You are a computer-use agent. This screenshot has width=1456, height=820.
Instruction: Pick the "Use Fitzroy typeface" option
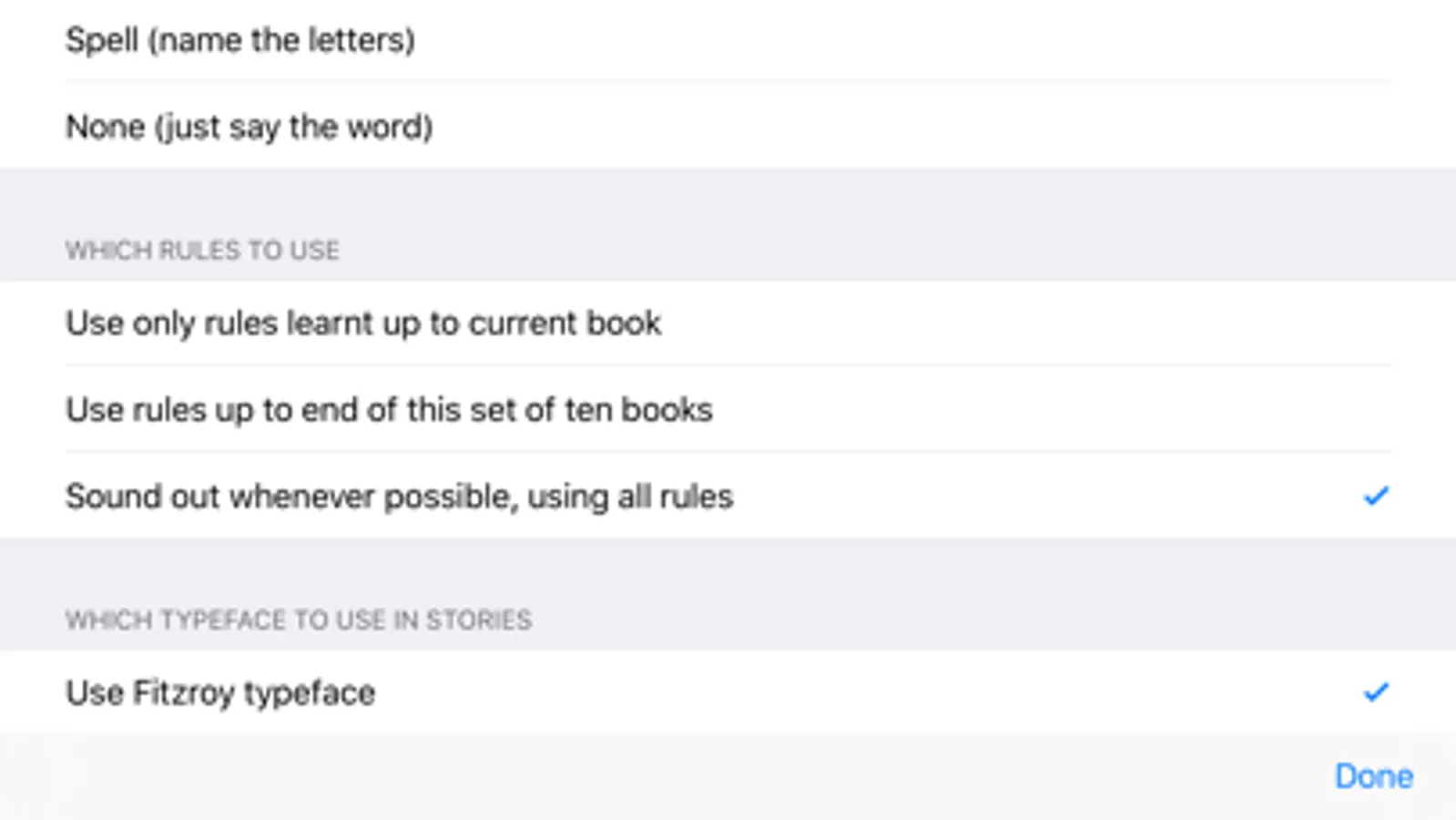click(x=220, y=693)
